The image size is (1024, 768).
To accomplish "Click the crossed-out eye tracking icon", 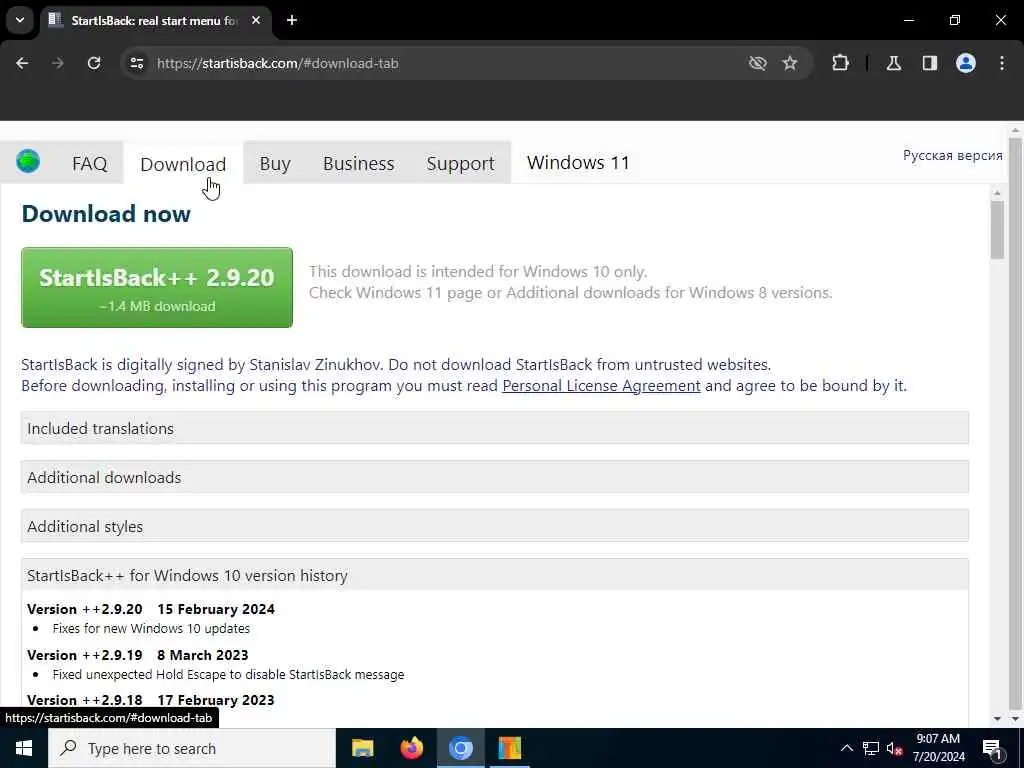I will pyautogui.click(x=758, y=63).
